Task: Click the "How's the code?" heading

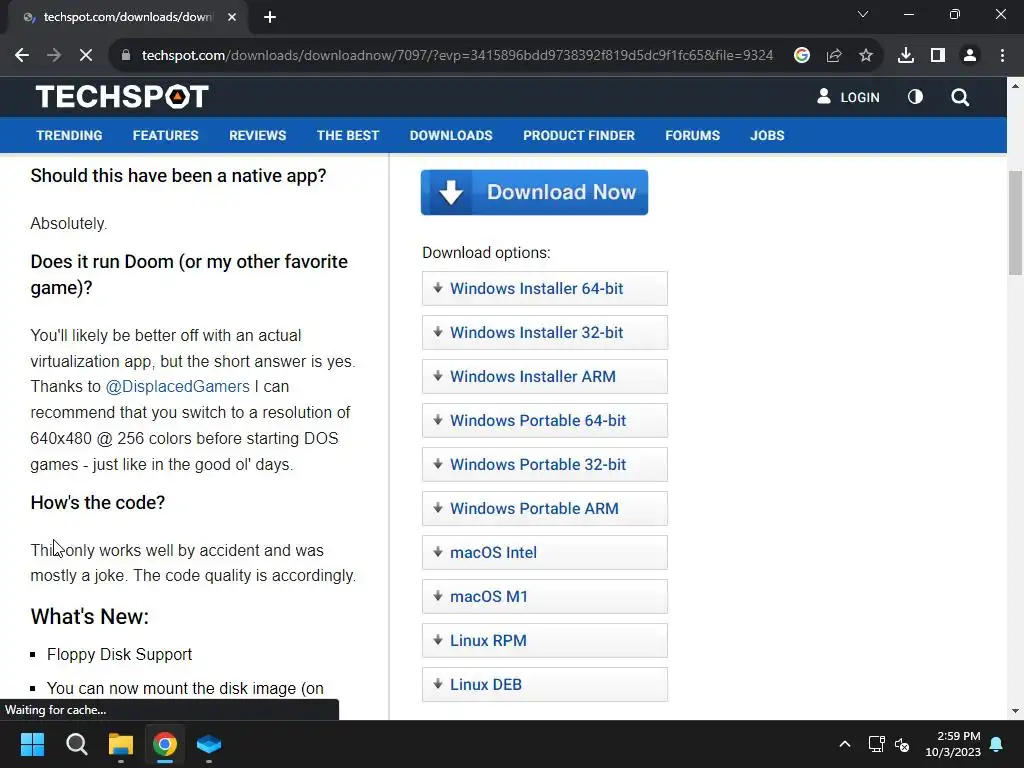Action: coord(97,503)
